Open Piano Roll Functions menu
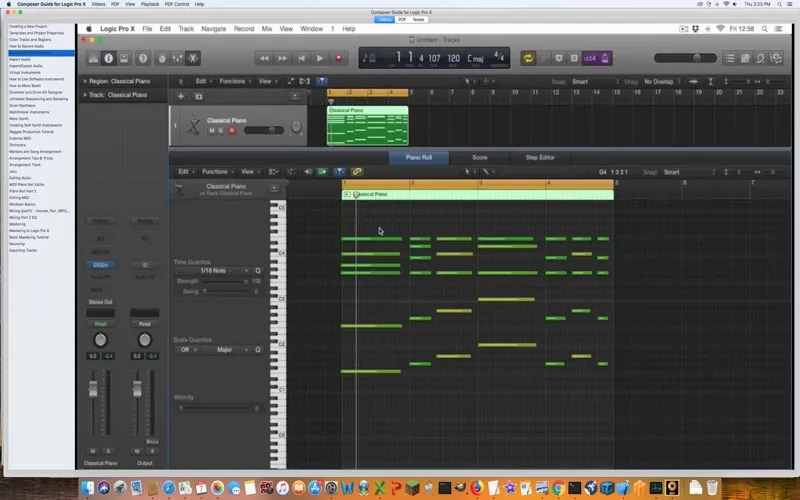This screenshot has width=800, height=500. tap(218, 172)
